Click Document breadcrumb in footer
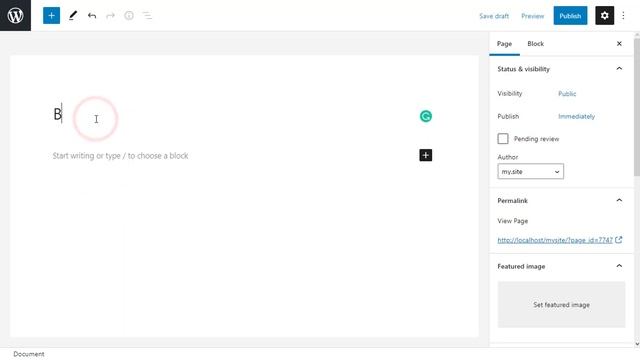The height and width of the screenshot is (360, 640). point(29,354)
